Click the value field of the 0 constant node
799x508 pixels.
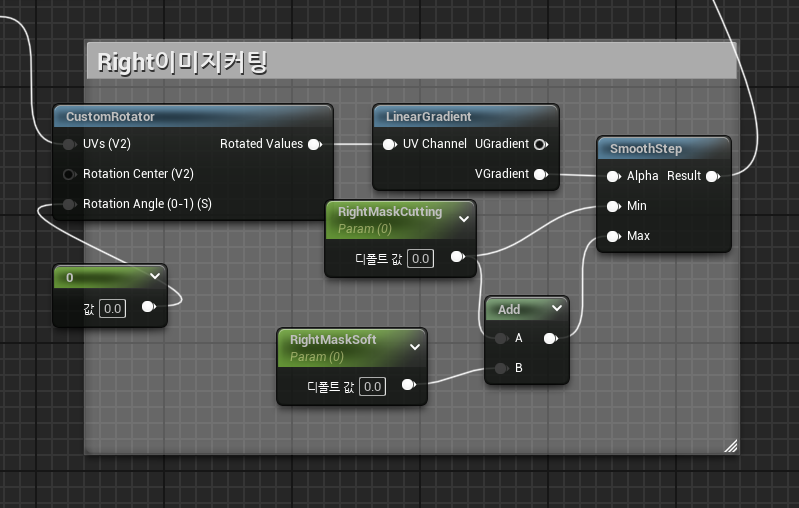(113, 308)
